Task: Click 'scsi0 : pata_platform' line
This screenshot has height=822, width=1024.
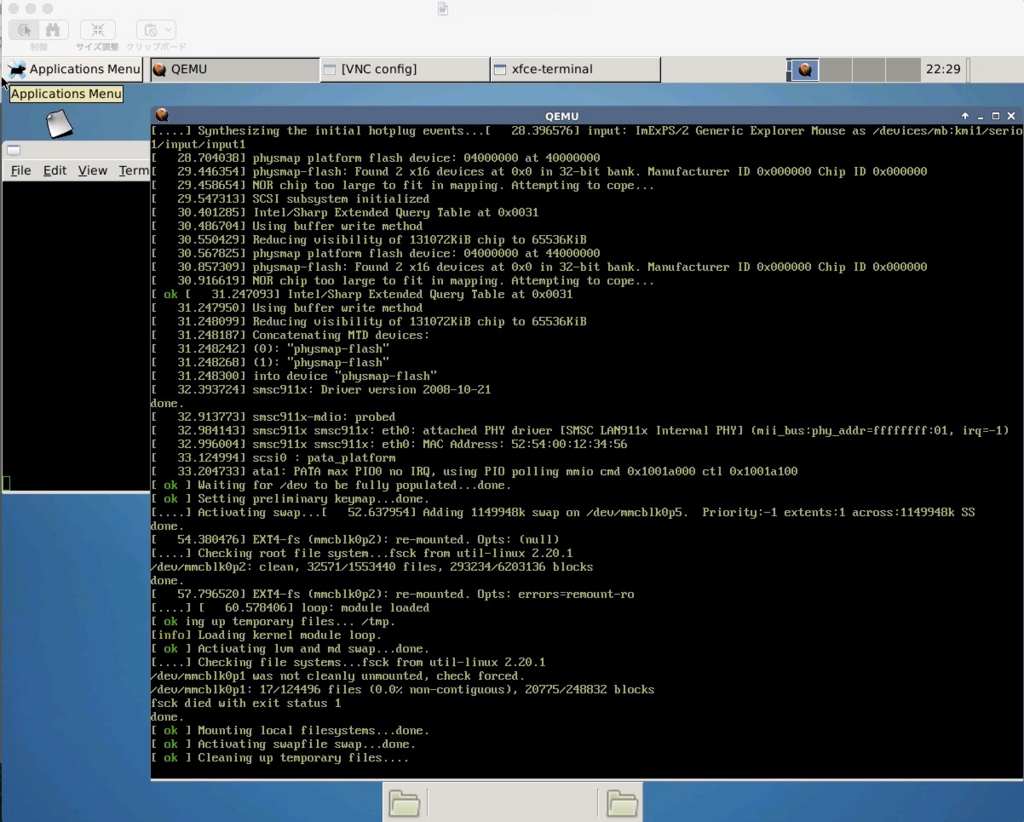Action: tap(273, 458)
